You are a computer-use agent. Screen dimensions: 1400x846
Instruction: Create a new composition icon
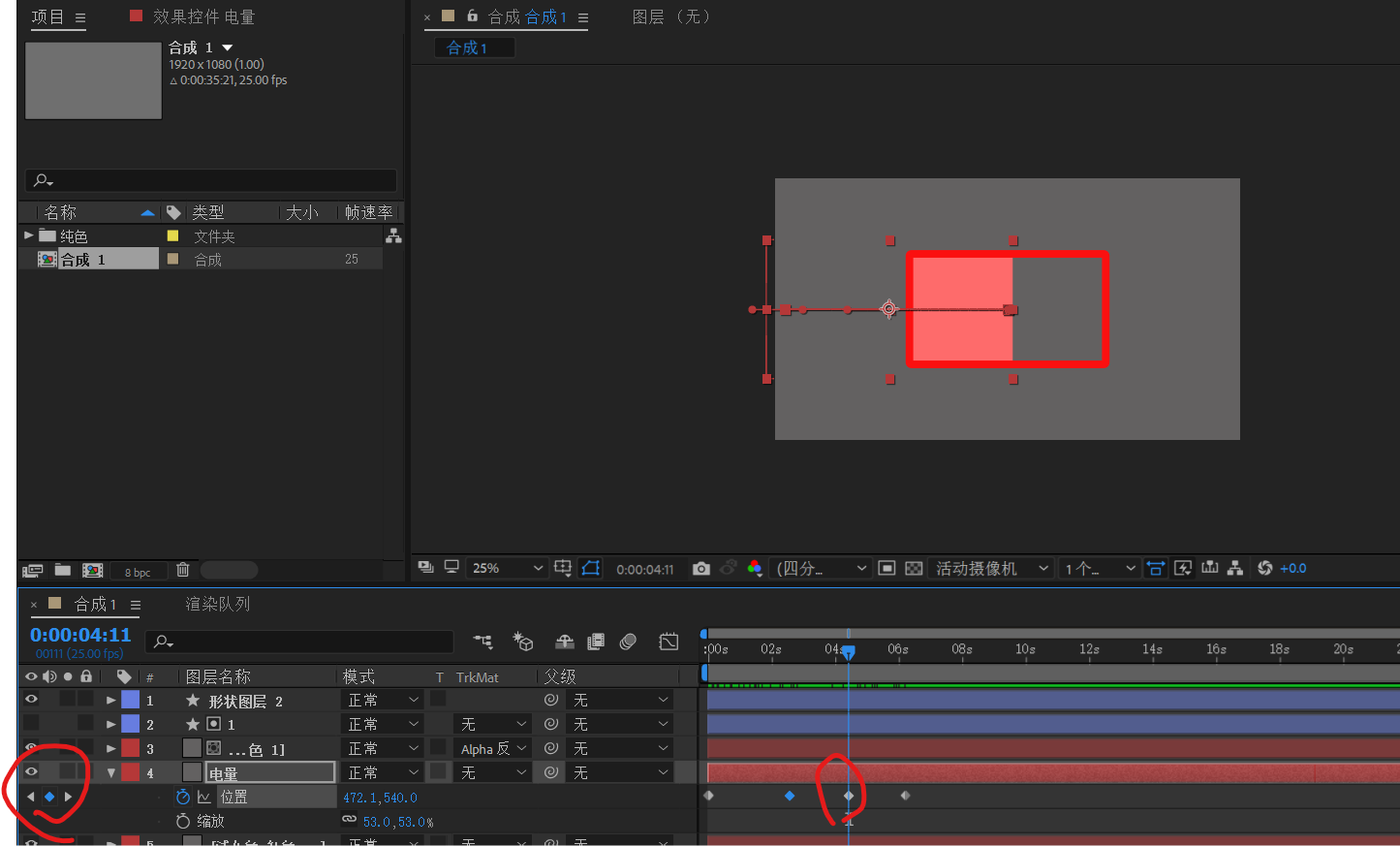point(93,570)
